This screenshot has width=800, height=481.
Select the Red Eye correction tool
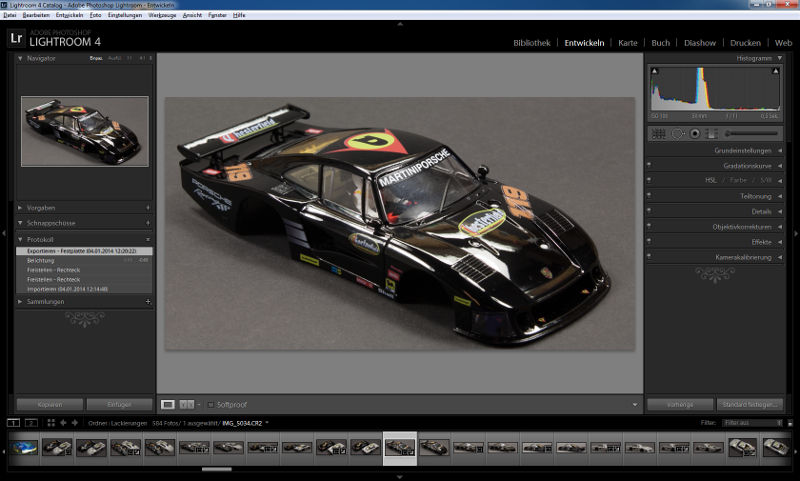(694, 134)
